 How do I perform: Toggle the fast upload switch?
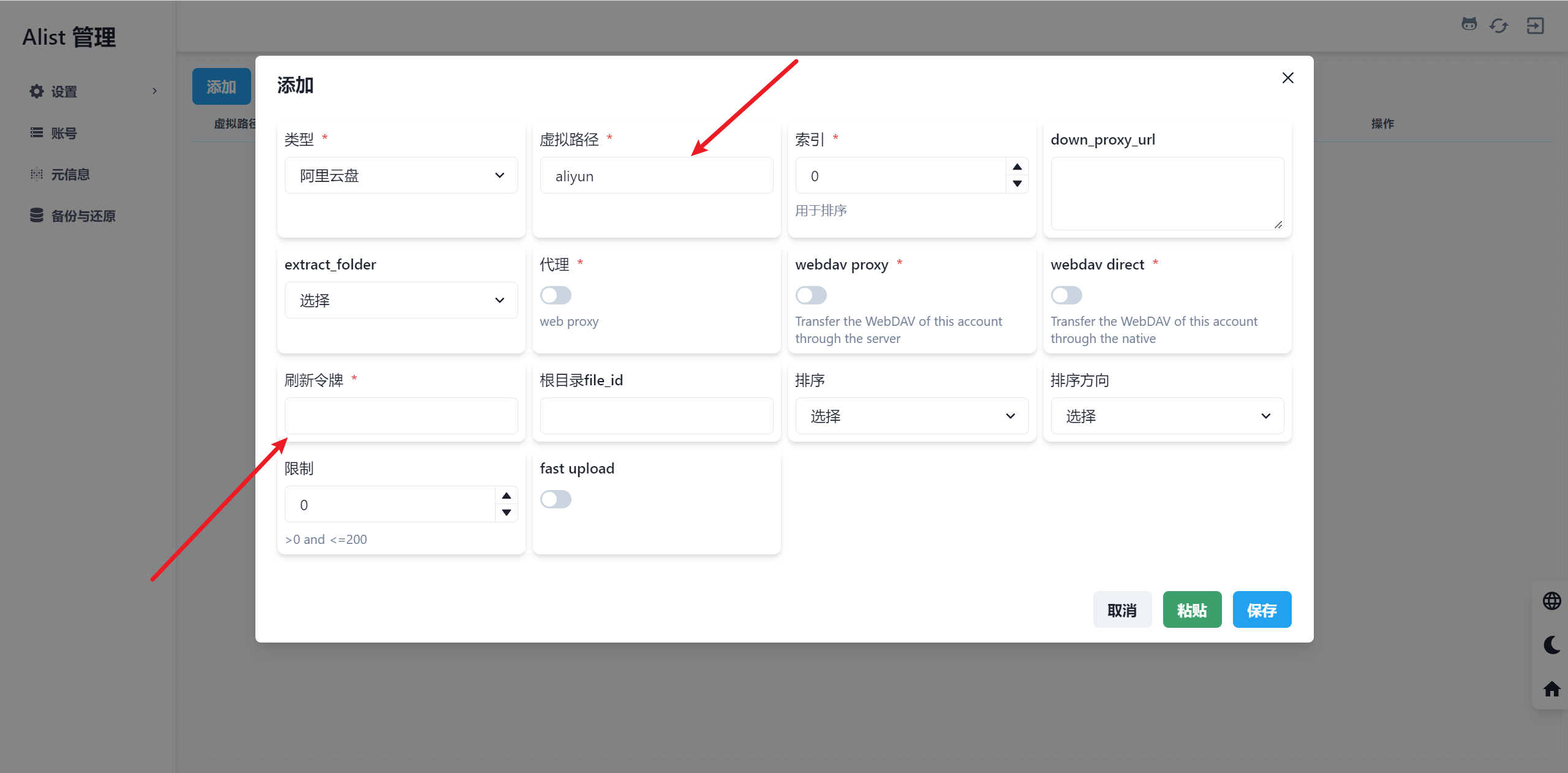[556, 499]
